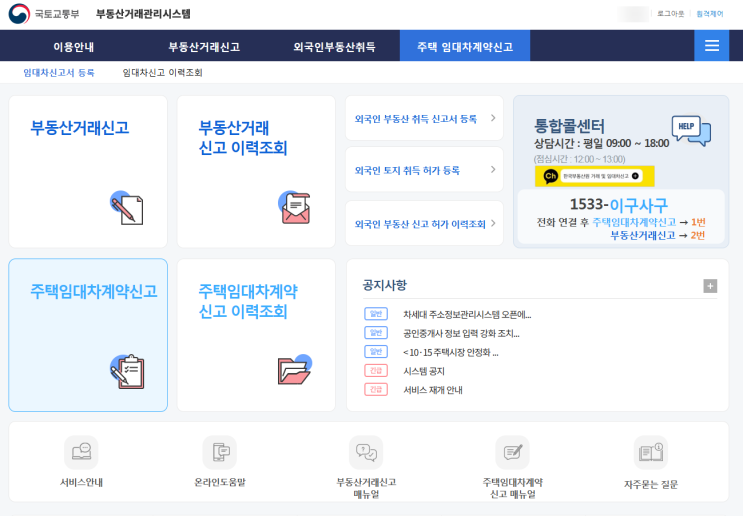Click the 원격제어 link
The image size is (743, 516).
click(710, 14)
